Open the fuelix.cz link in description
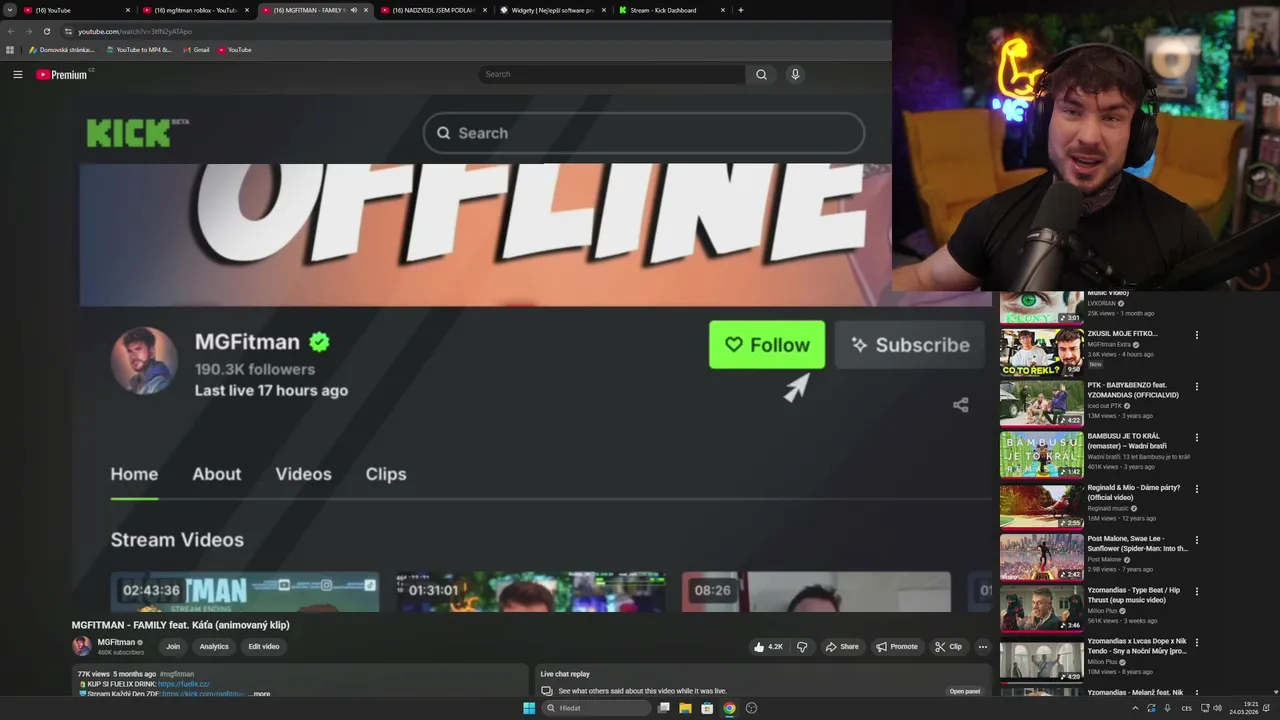Image resolution: width=1280 pixels, height=720 pixels. [x=183, y=684]
